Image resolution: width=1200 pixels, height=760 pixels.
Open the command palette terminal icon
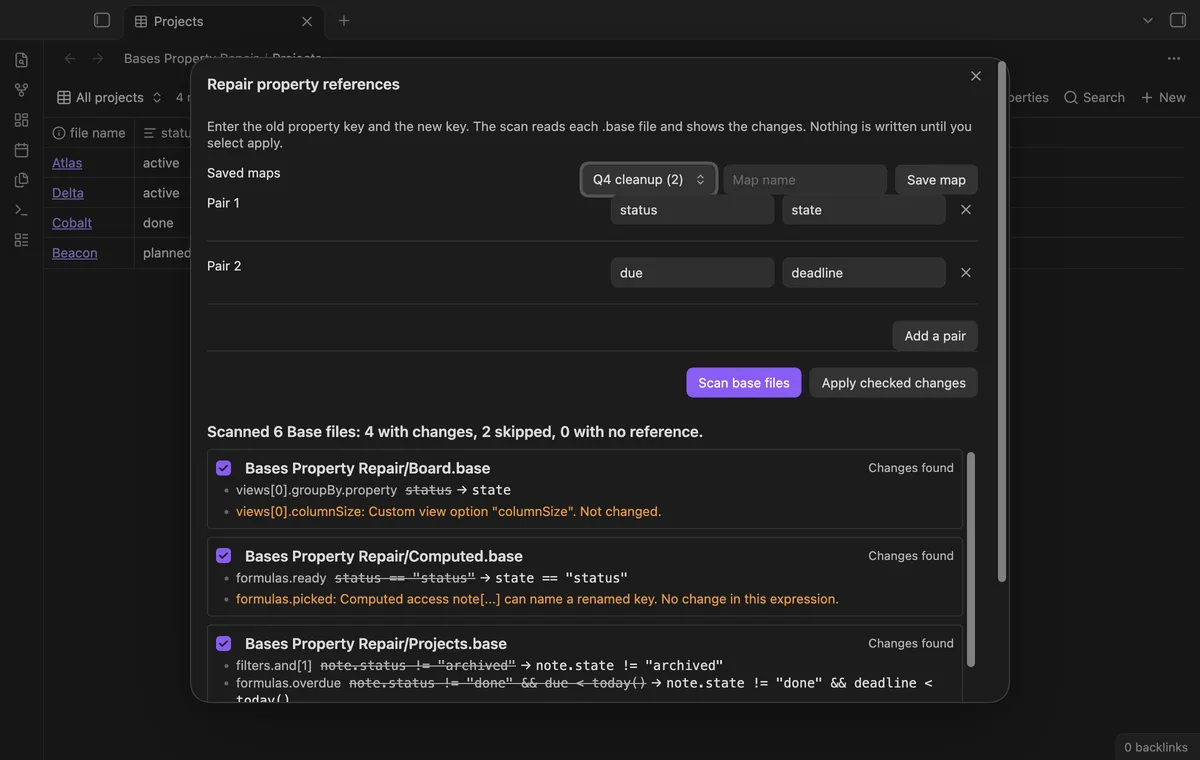(22, 210)
